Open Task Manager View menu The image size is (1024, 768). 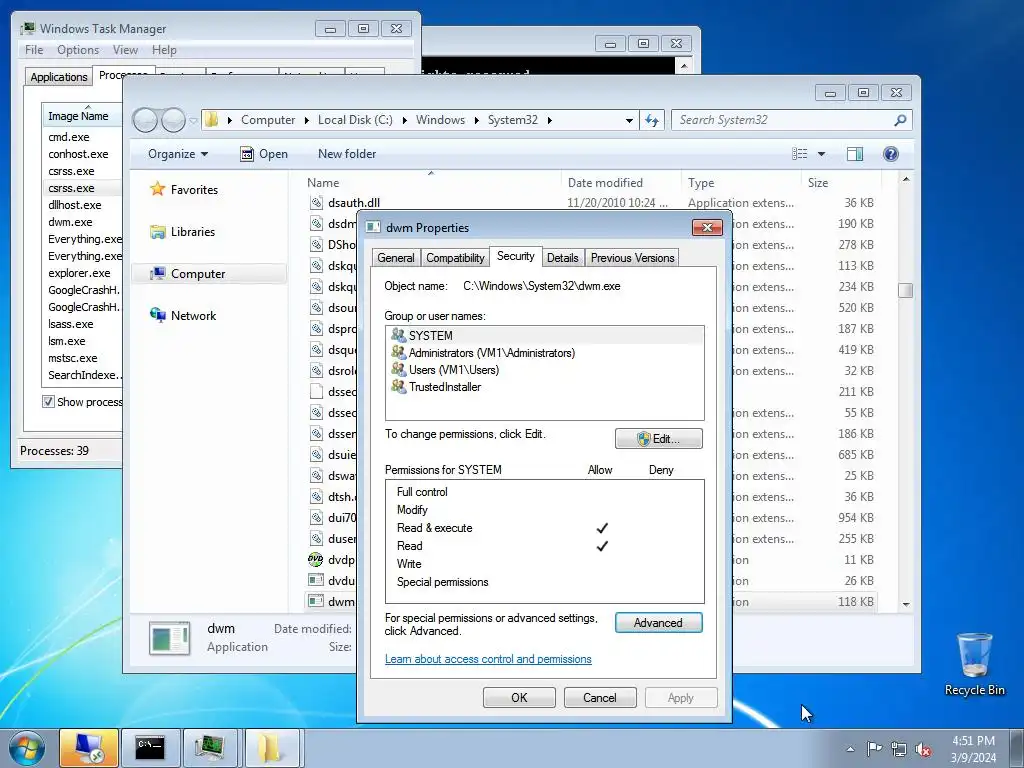[125, 50]
